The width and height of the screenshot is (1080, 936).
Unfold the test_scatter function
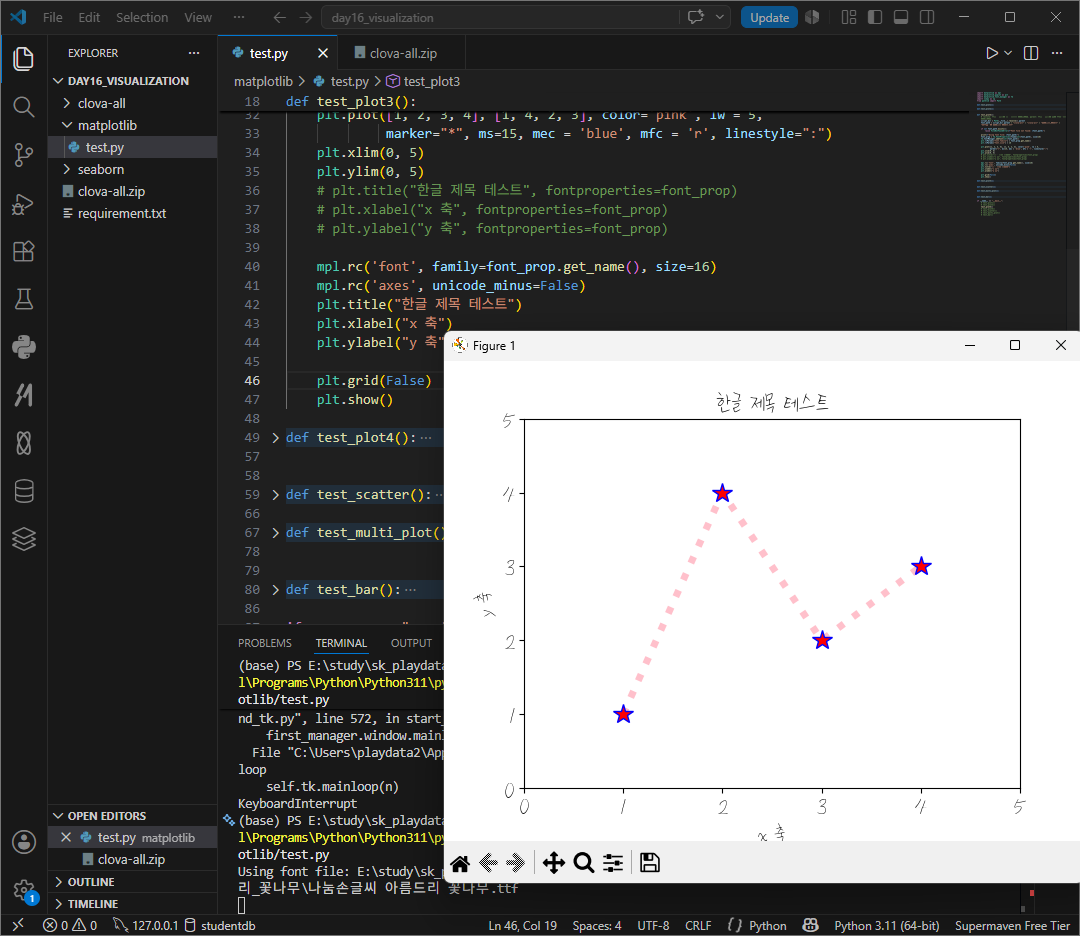276,495
